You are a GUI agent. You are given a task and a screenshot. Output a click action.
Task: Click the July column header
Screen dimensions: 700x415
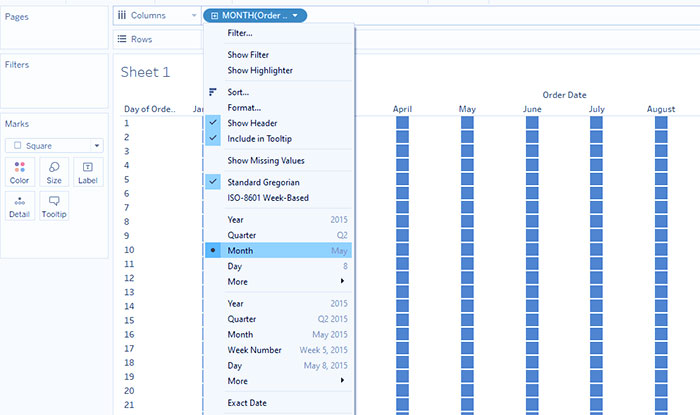pyautogui.click(x=596, y=109)
